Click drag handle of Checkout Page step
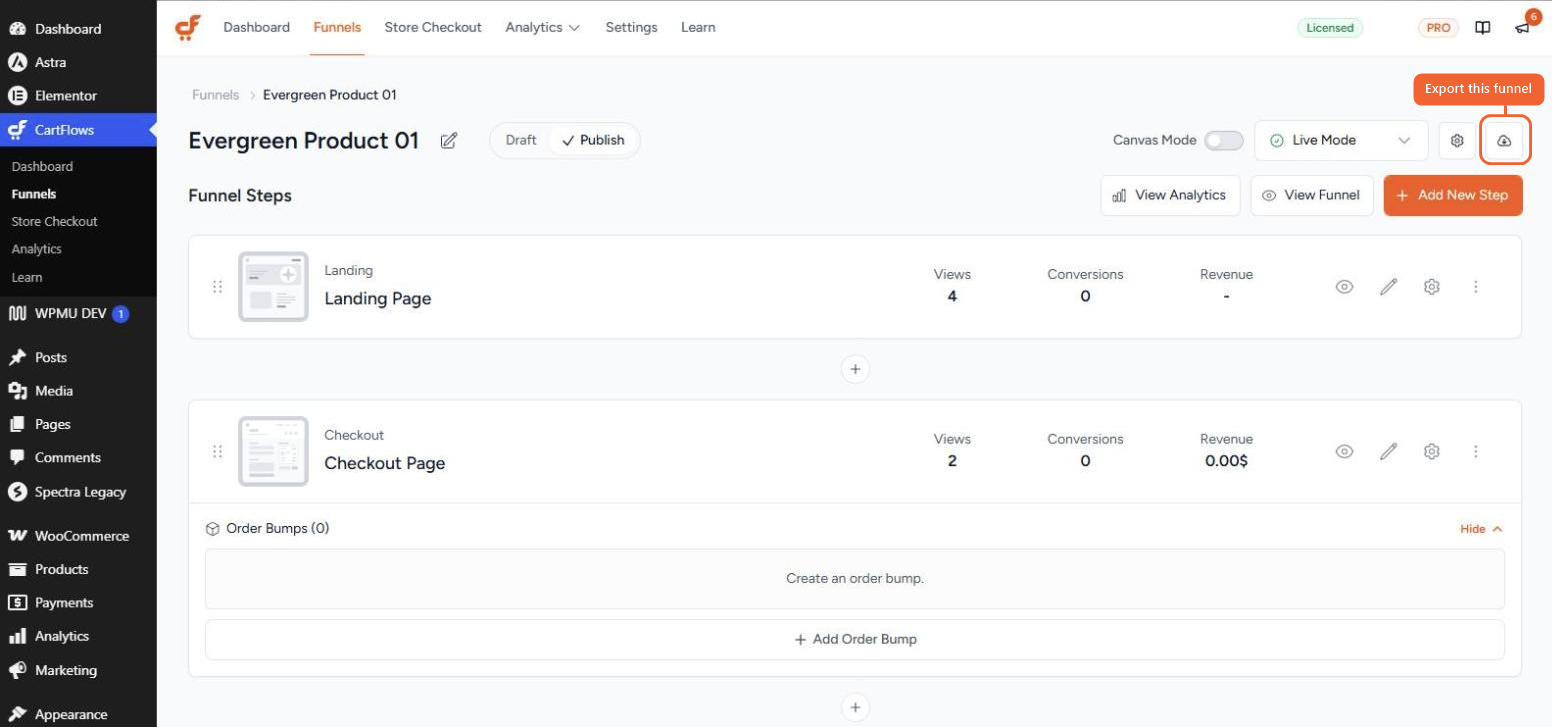 (217, 452)
